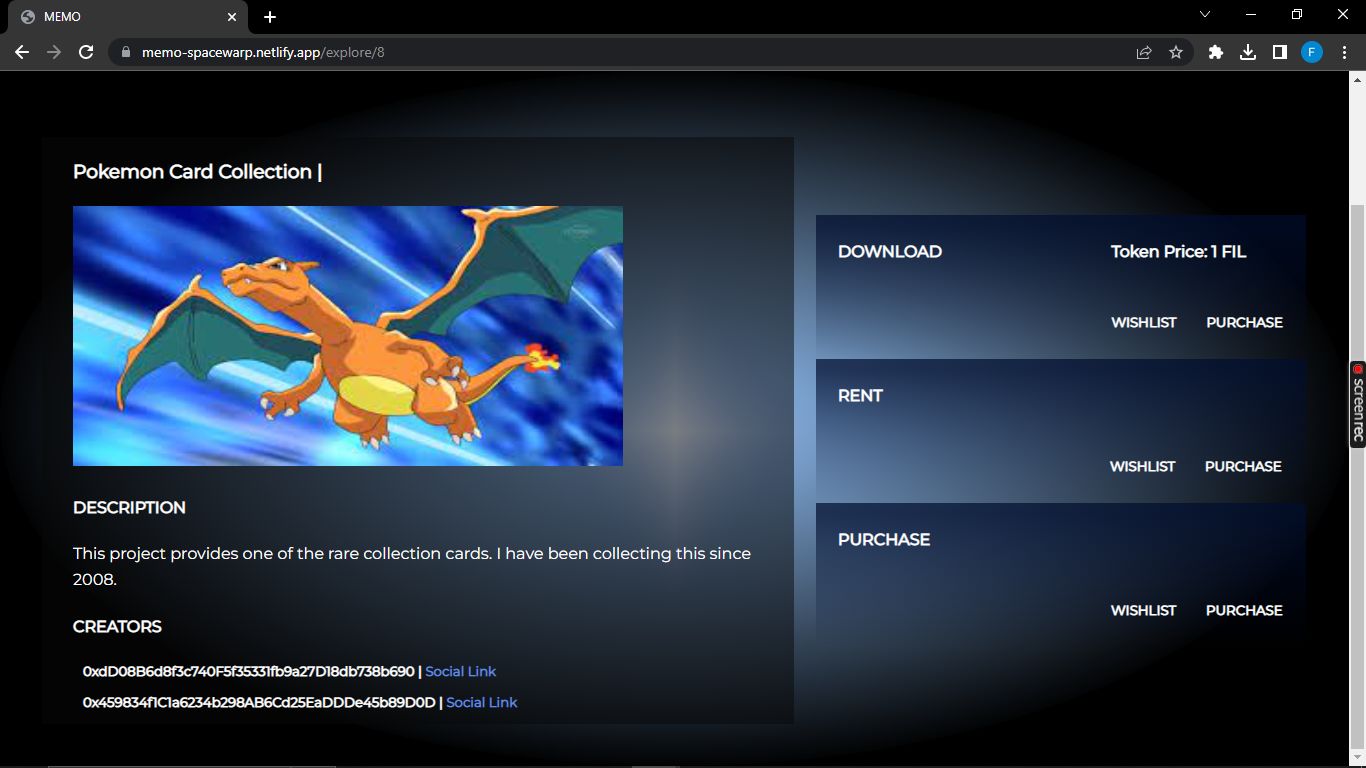Screen dimensions: 1366x768
Task: Share this page icon in address bar
Action: coord(1144,52)
